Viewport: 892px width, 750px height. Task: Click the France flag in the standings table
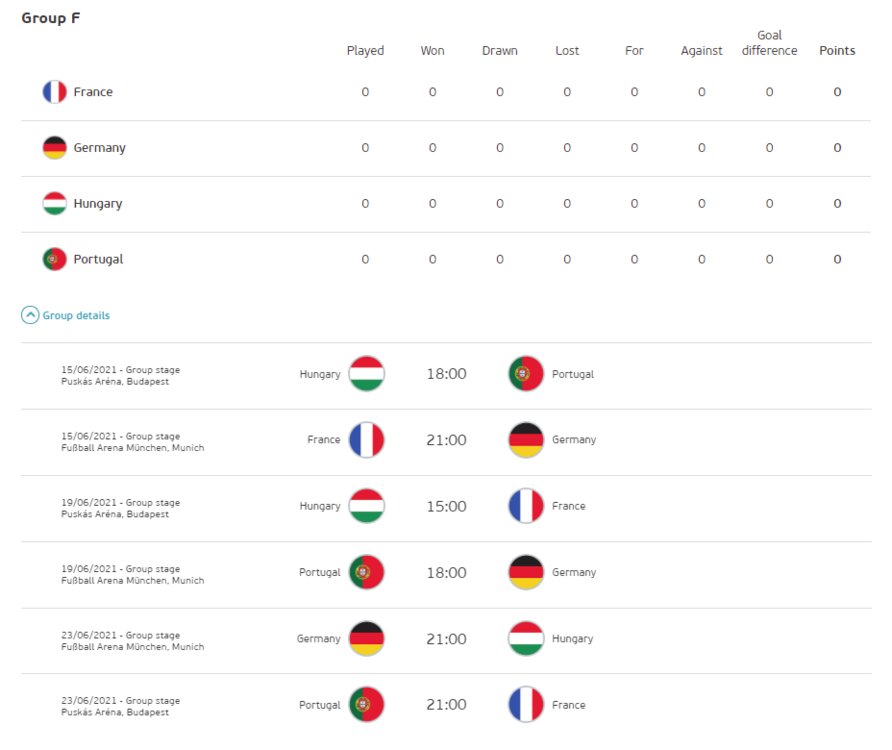tap(54, 92)
